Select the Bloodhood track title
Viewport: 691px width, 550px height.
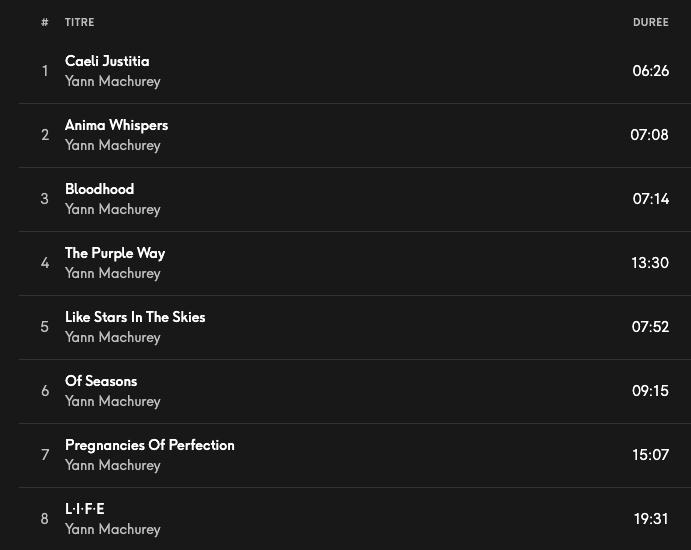pos(99,189)
